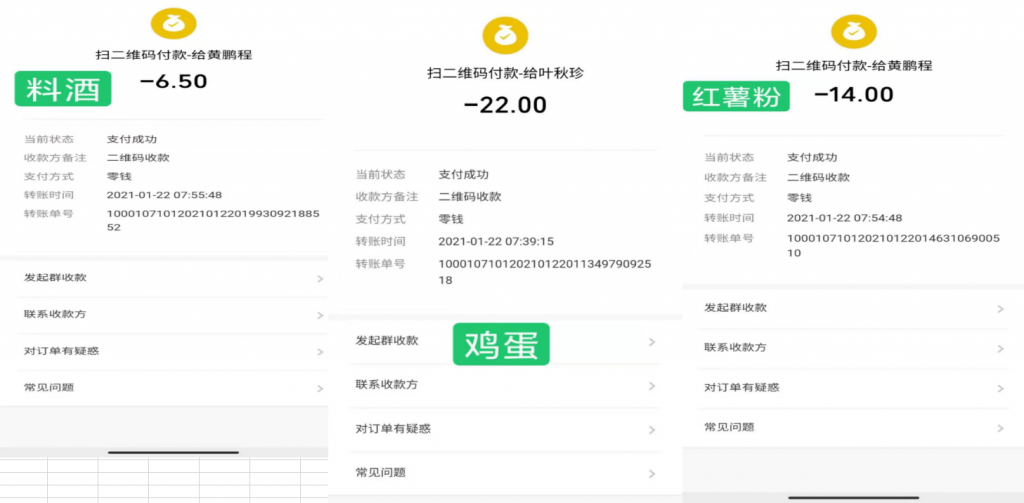
Task: Open the 对订单有疑惑 arrow in the -22.00 receipt
Action: (652, 429)
